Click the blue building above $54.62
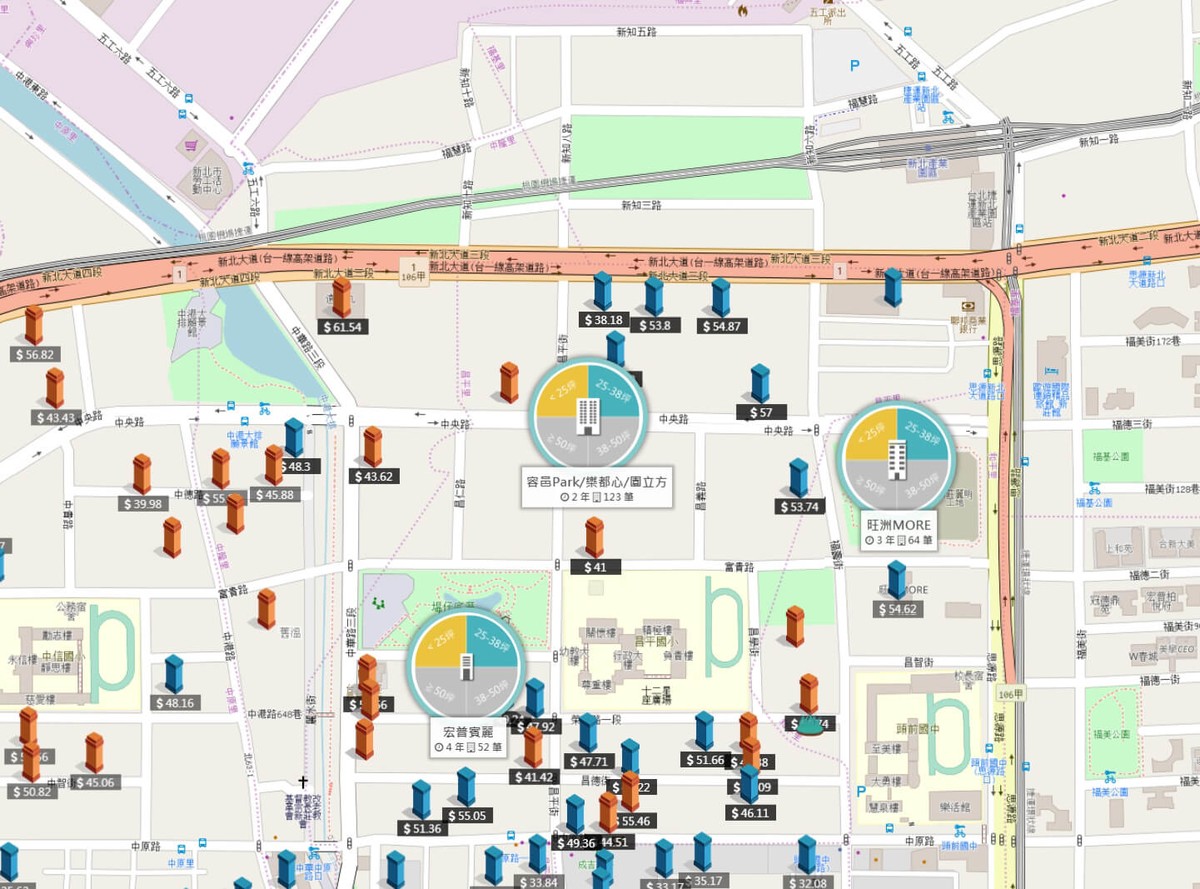The height and width of the screenshot is (889, 1200). [897, 580]
